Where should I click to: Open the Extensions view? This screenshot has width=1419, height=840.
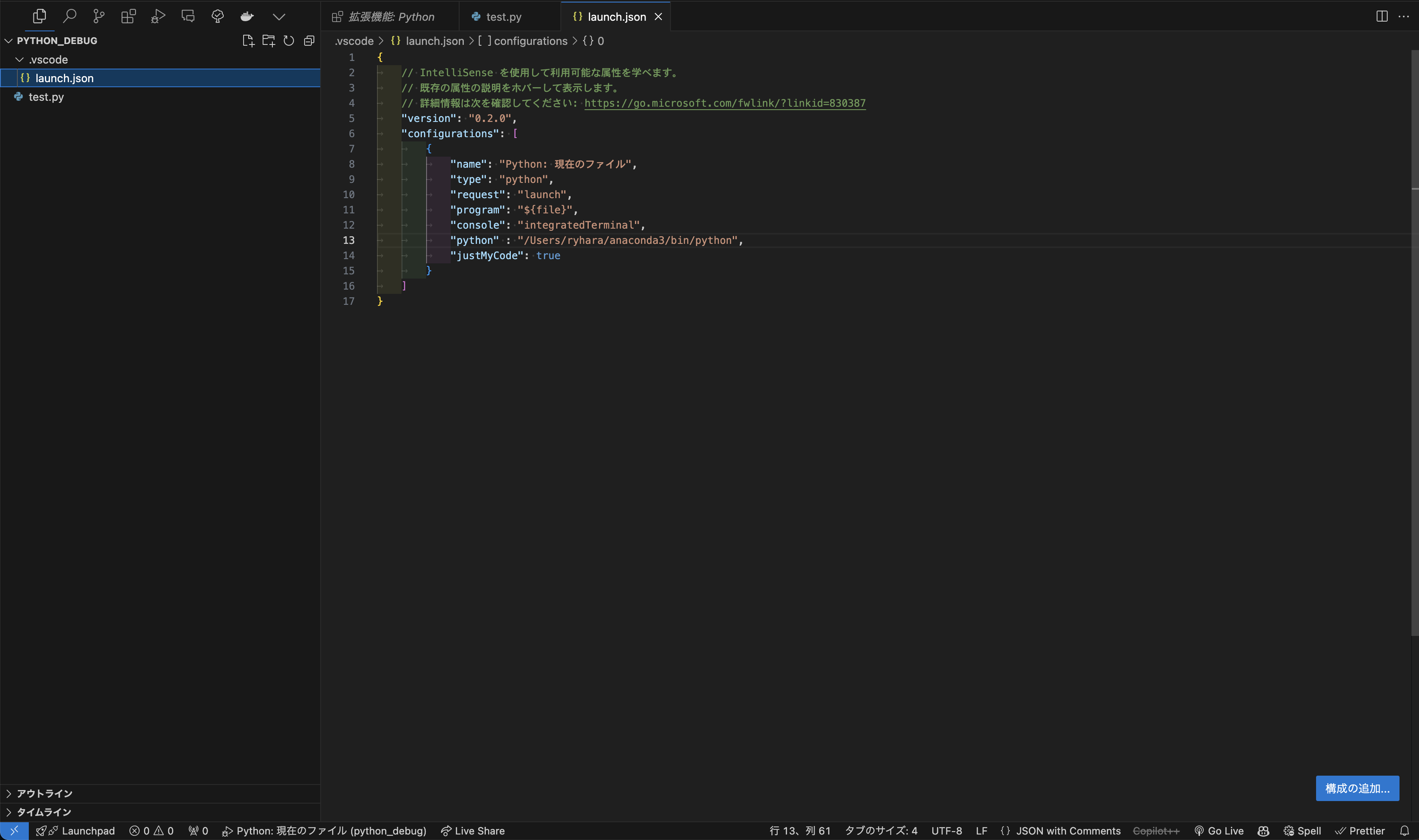tap(128, 16)
